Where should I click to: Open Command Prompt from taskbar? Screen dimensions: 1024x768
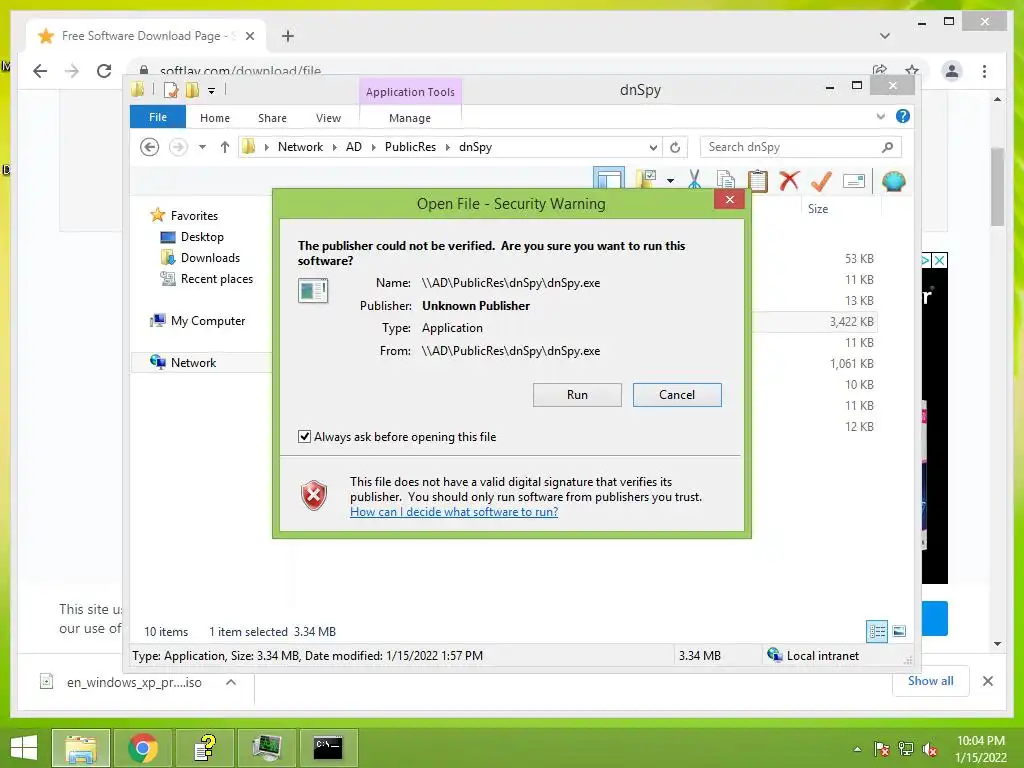(x=328, y=747)
